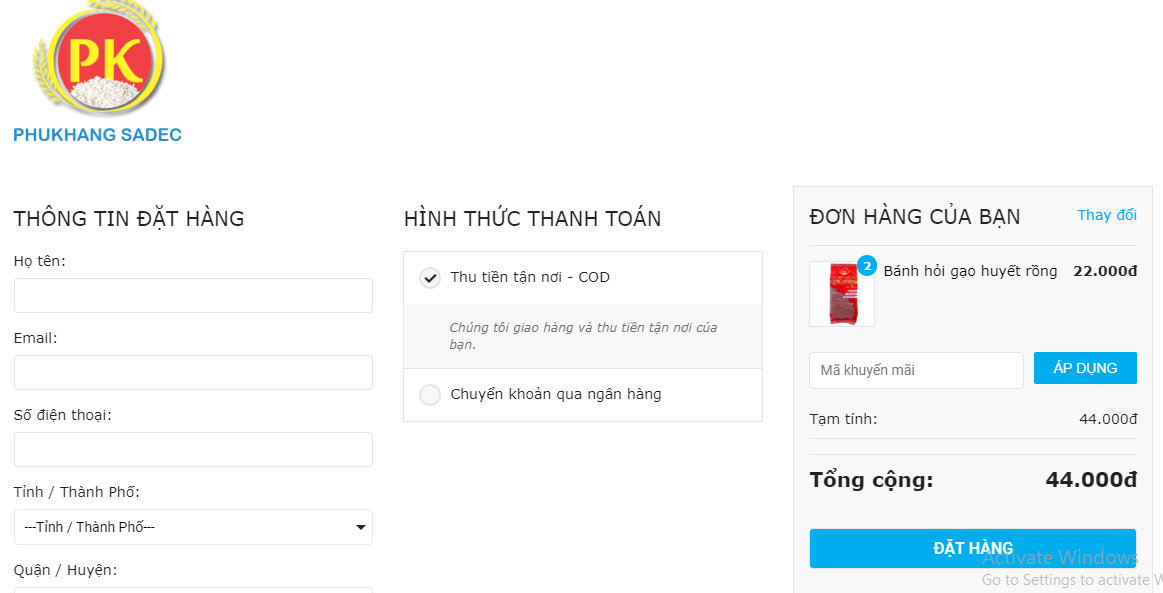This screenshot has width=1163, height=593.
Task: Click the caret arrow of province select
Action: coord(360,527)
